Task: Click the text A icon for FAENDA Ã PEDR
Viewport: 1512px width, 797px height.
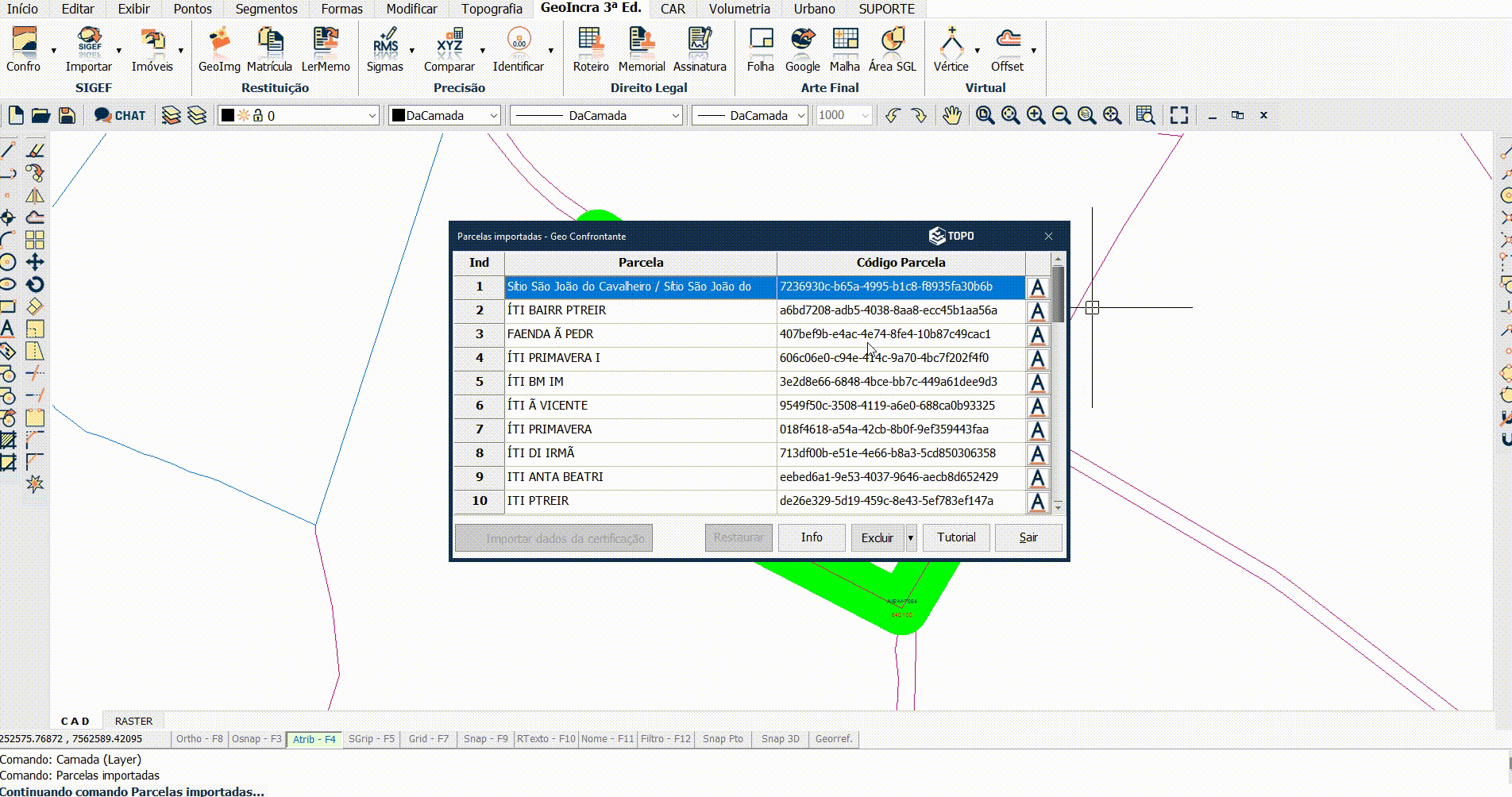Action: (1037, 334)
